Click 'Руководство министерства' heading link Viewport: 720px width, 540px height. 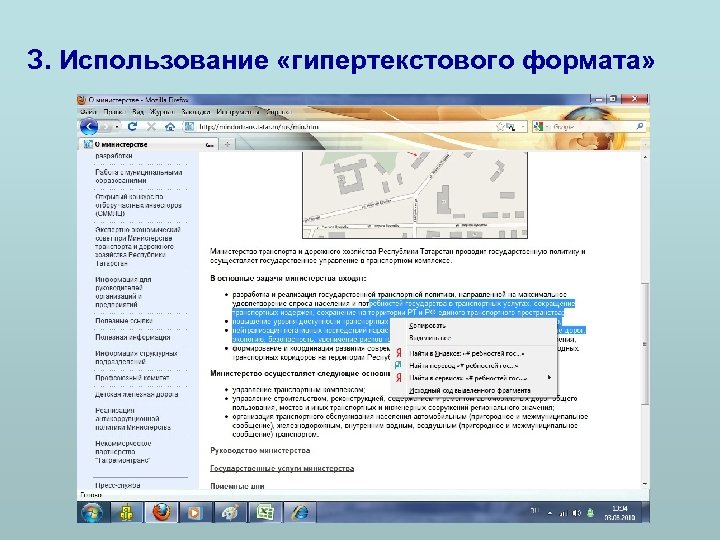(x=260, y=450)
